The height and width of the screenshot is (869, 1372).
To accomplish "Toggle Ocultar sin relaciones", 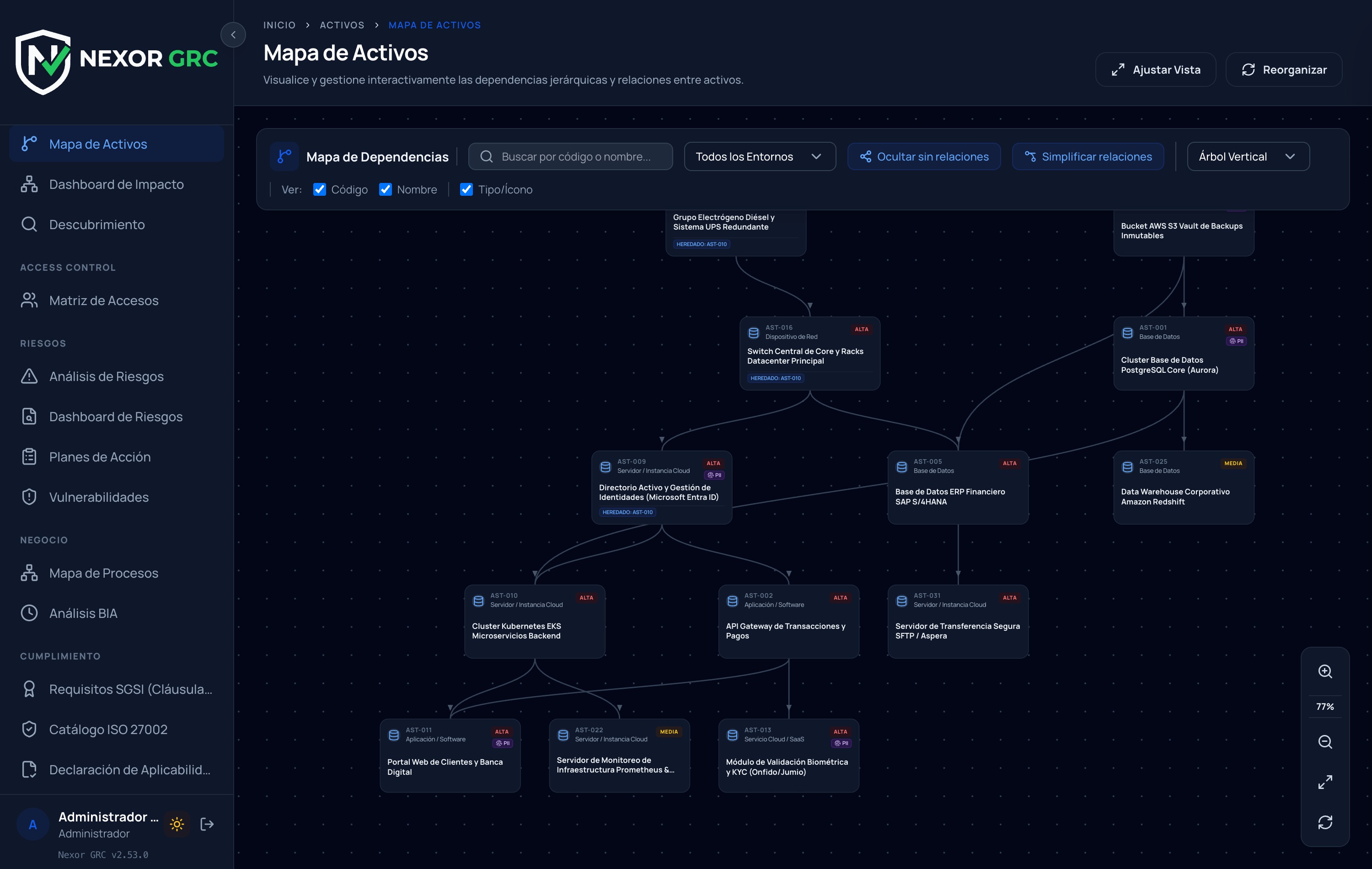I will 924,156.
